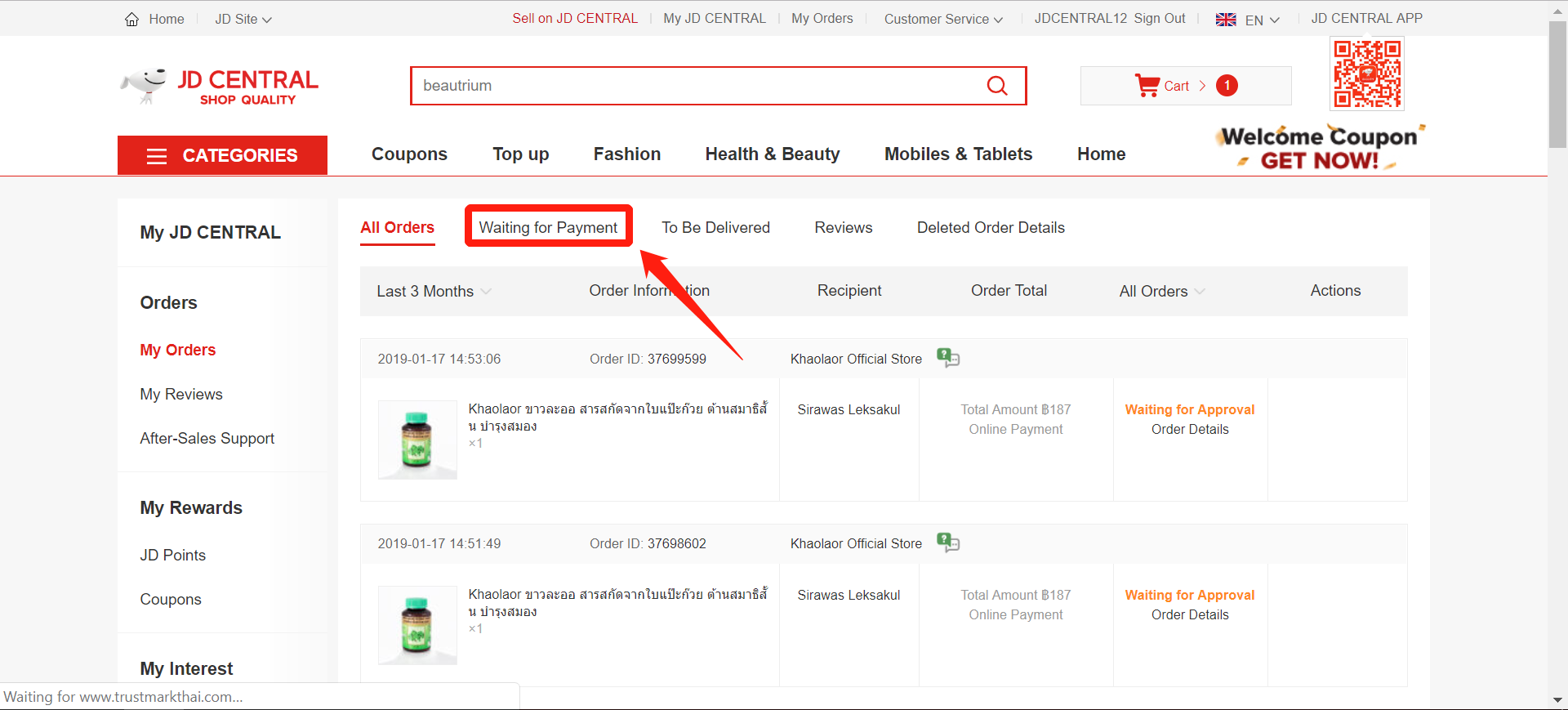Screen dimensions: 1568x710
Task: Open Order Details for order 37698602
Action: coord(1190,614)
